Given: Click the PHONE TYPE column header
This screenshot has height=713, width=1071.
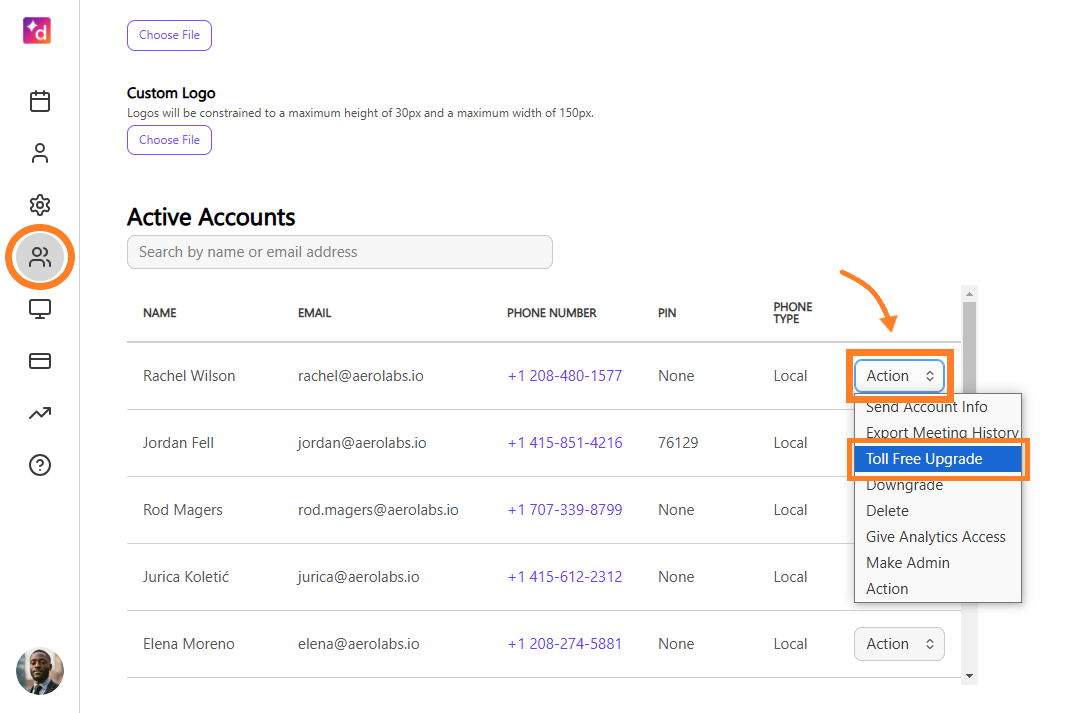Looking at the screenshot, I should click(x=792, y=313).
